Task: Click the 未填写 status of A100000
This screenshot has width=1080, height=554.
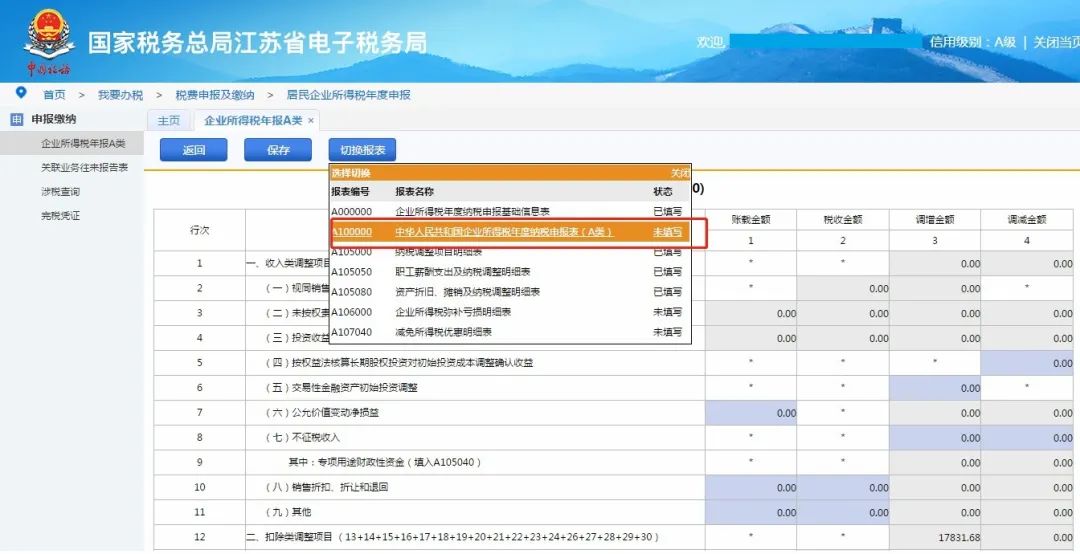Action: point(667,232)
